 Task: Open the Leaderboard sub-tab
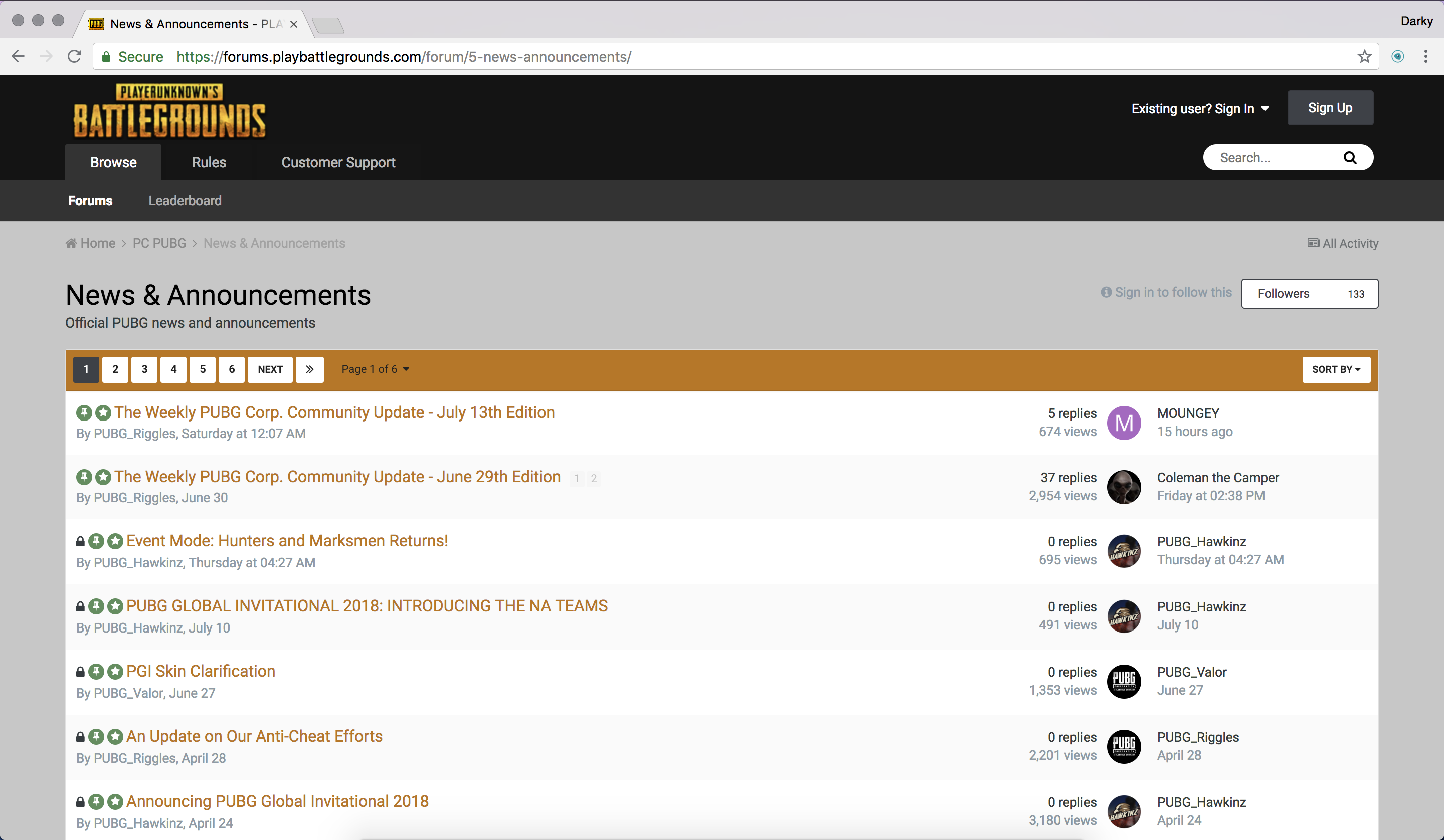(x=185, y=201)
